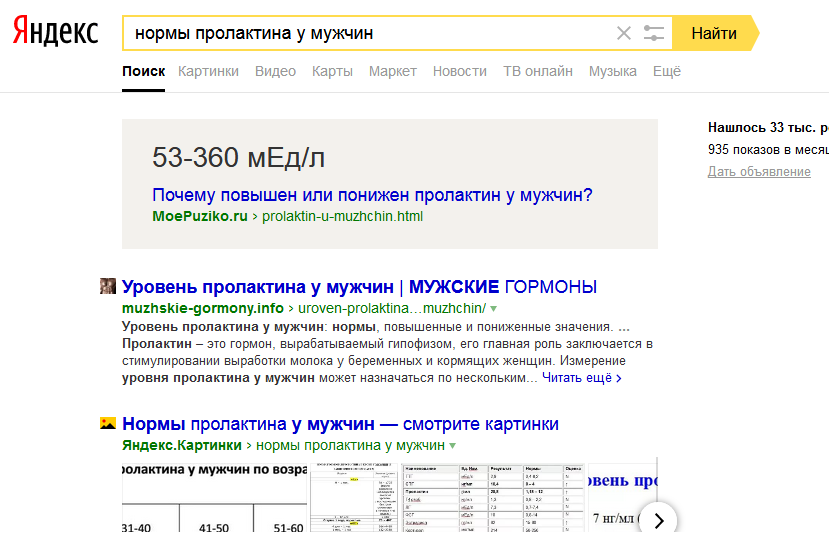
Task: Click the Яндекс.Картинки source link
Action: click(182, 446)
